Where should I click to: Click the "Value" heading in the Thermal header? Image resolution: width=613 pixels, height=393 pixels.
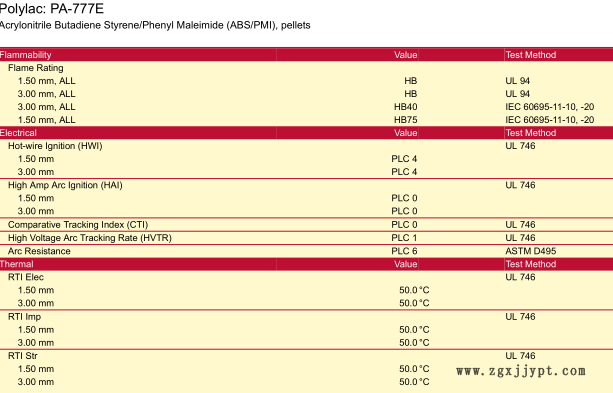405,264
